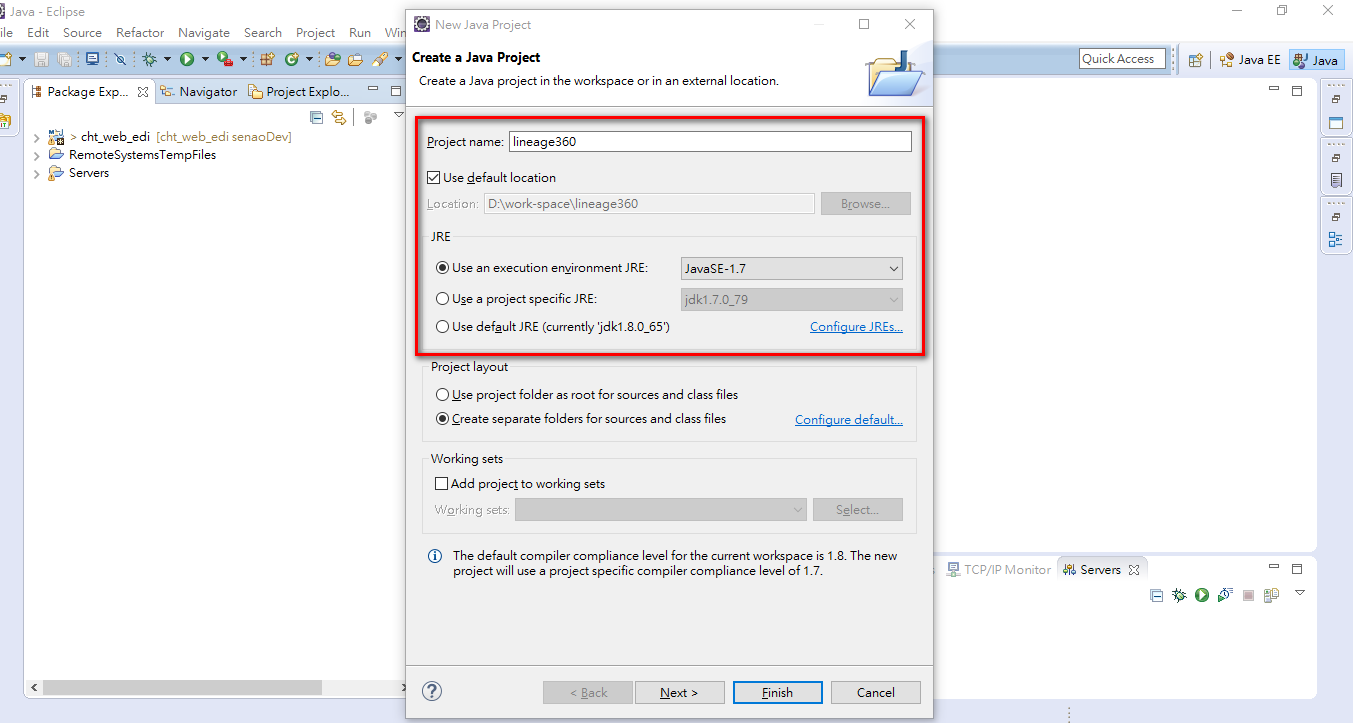Click Collapse All in Servers view
This screenshot has height=723, width=1353.
click(1157, 595)
